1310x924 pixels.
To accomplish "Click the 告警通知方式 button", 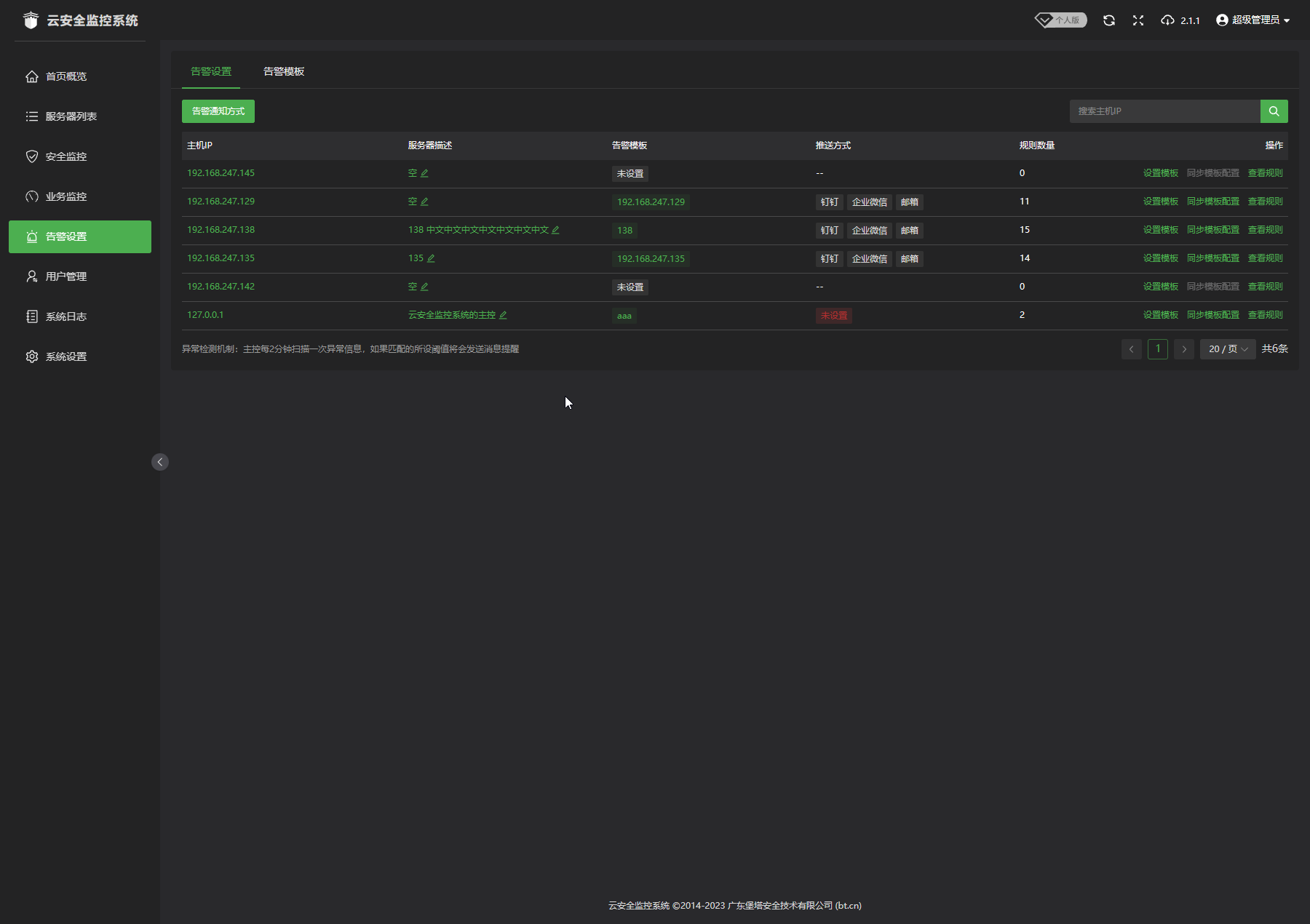I will [218, 111].
